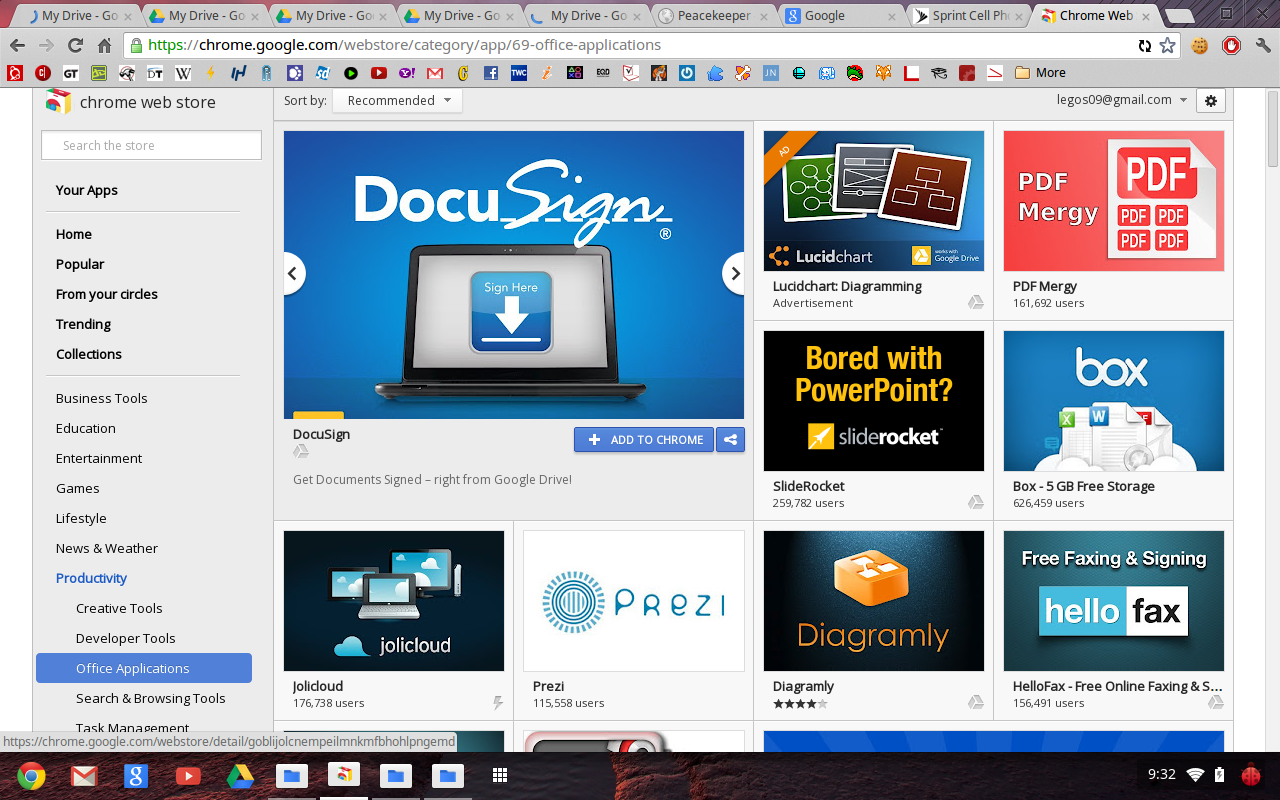
Task: Open the Facebook bookmark icon
Action: (491, 73)
